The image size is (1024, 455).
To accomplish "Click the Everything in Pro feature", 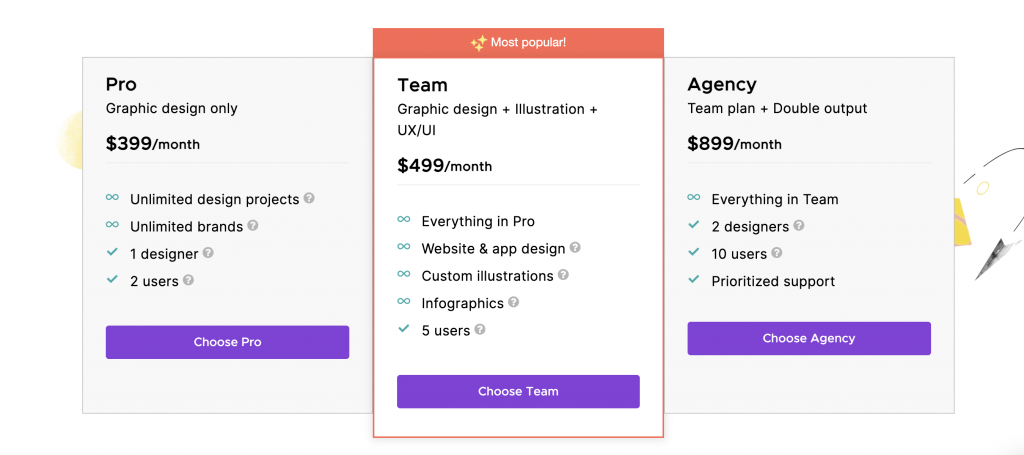I will tap(478, 221).
